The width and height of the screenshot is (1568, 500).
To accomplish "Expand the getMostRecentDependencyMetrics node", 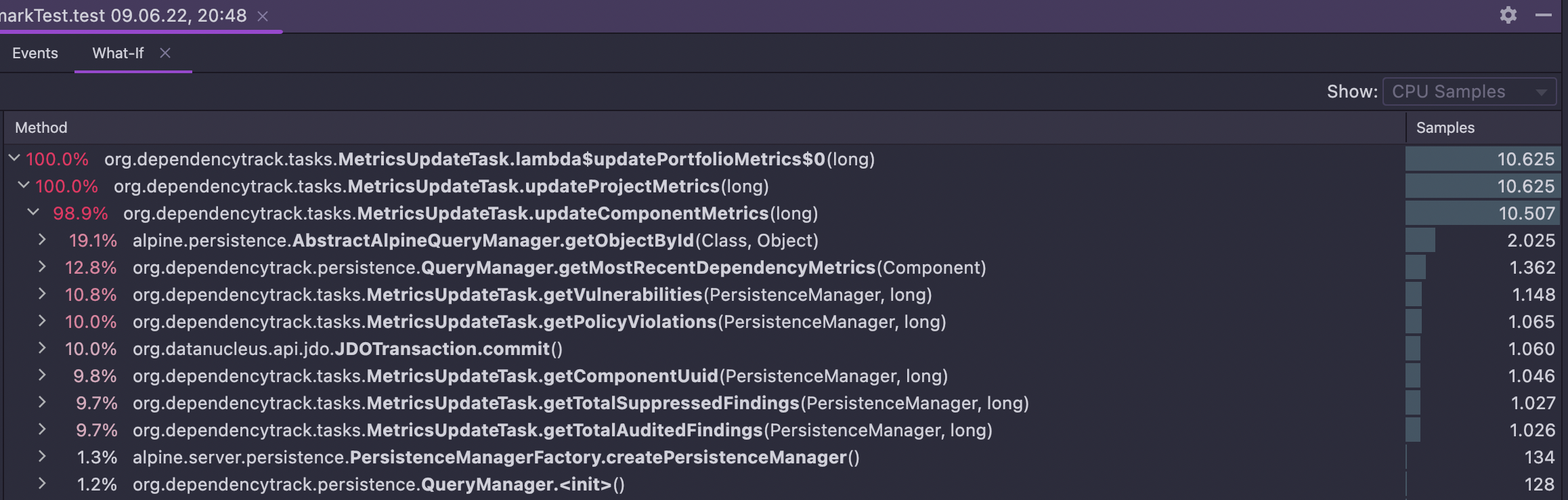I will pyautogui.click(x=42, y=267).
